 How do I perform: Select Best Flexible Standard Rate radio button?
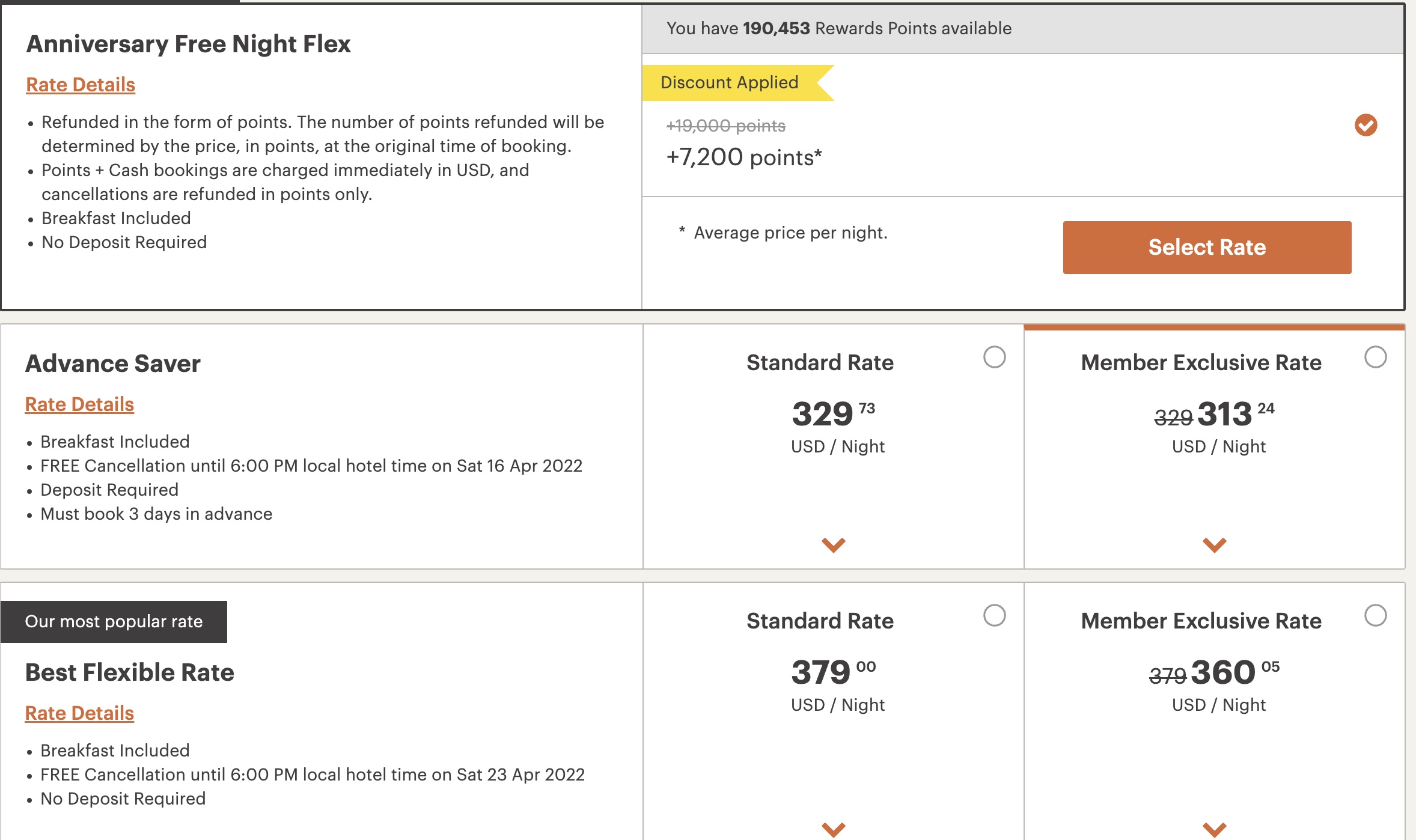[994, 615]
